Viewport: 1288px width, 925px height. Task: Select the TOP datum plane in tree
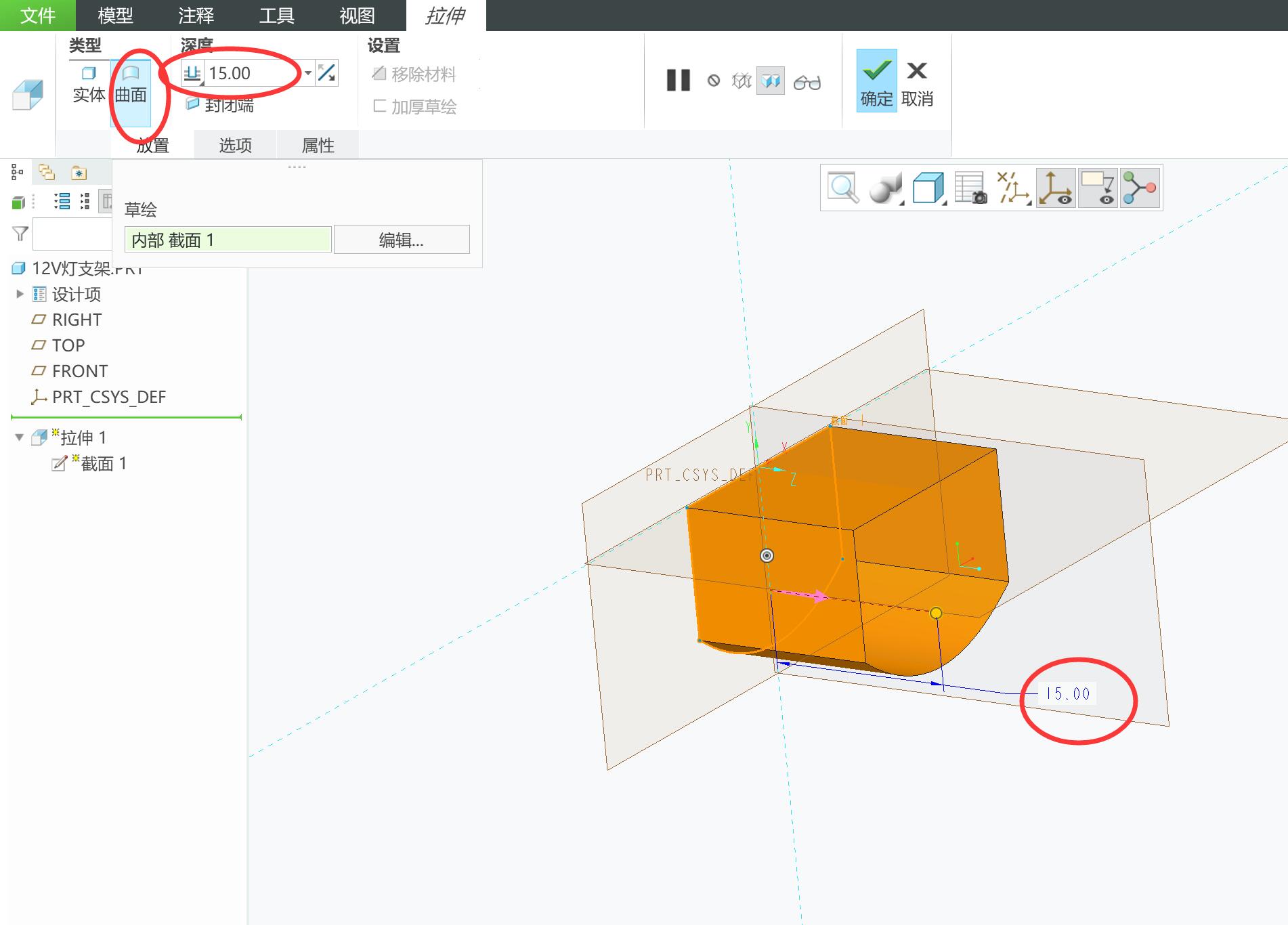click(58, 345)
